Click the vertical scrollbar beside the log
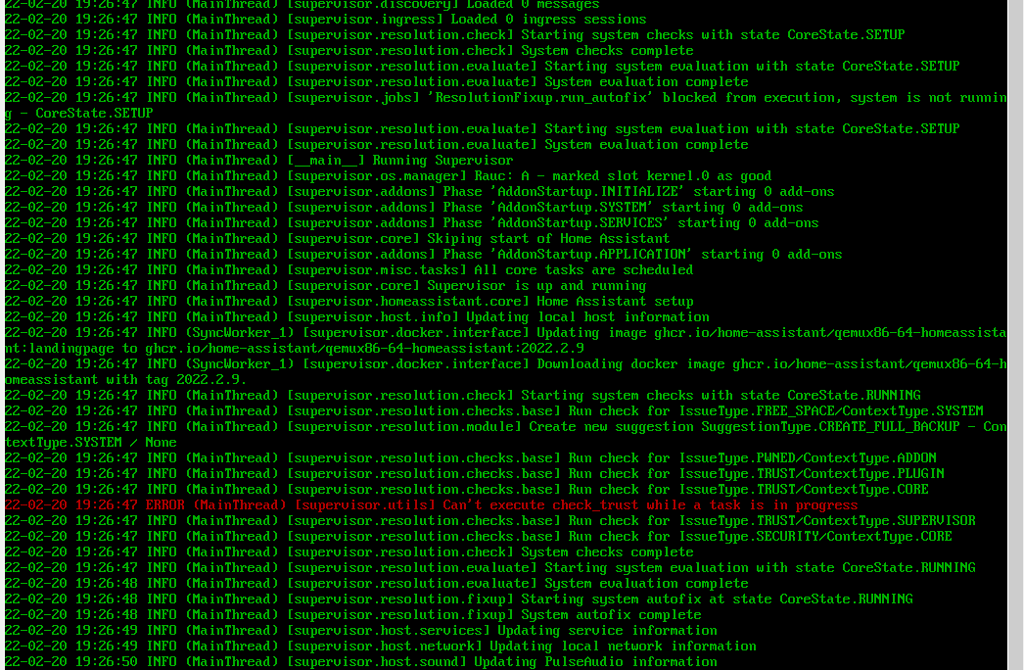The image size is (1024, 670). tap(1016, 335)
